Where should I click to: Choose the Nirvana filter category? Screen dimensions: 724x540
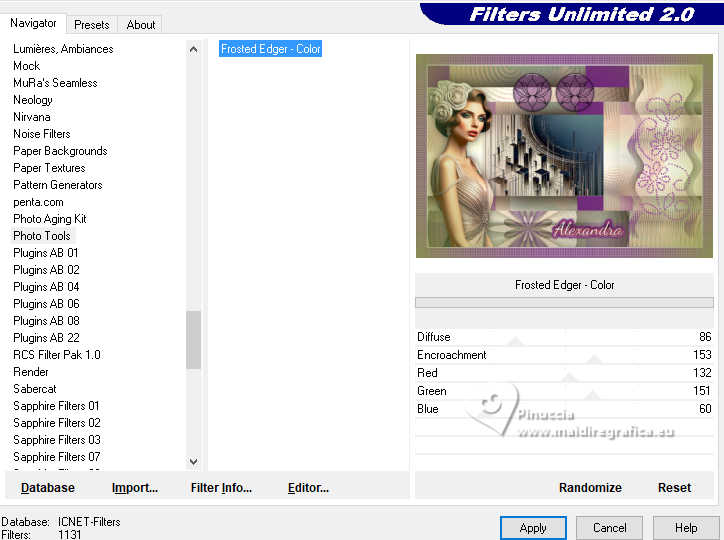click(x=32, y=117)
